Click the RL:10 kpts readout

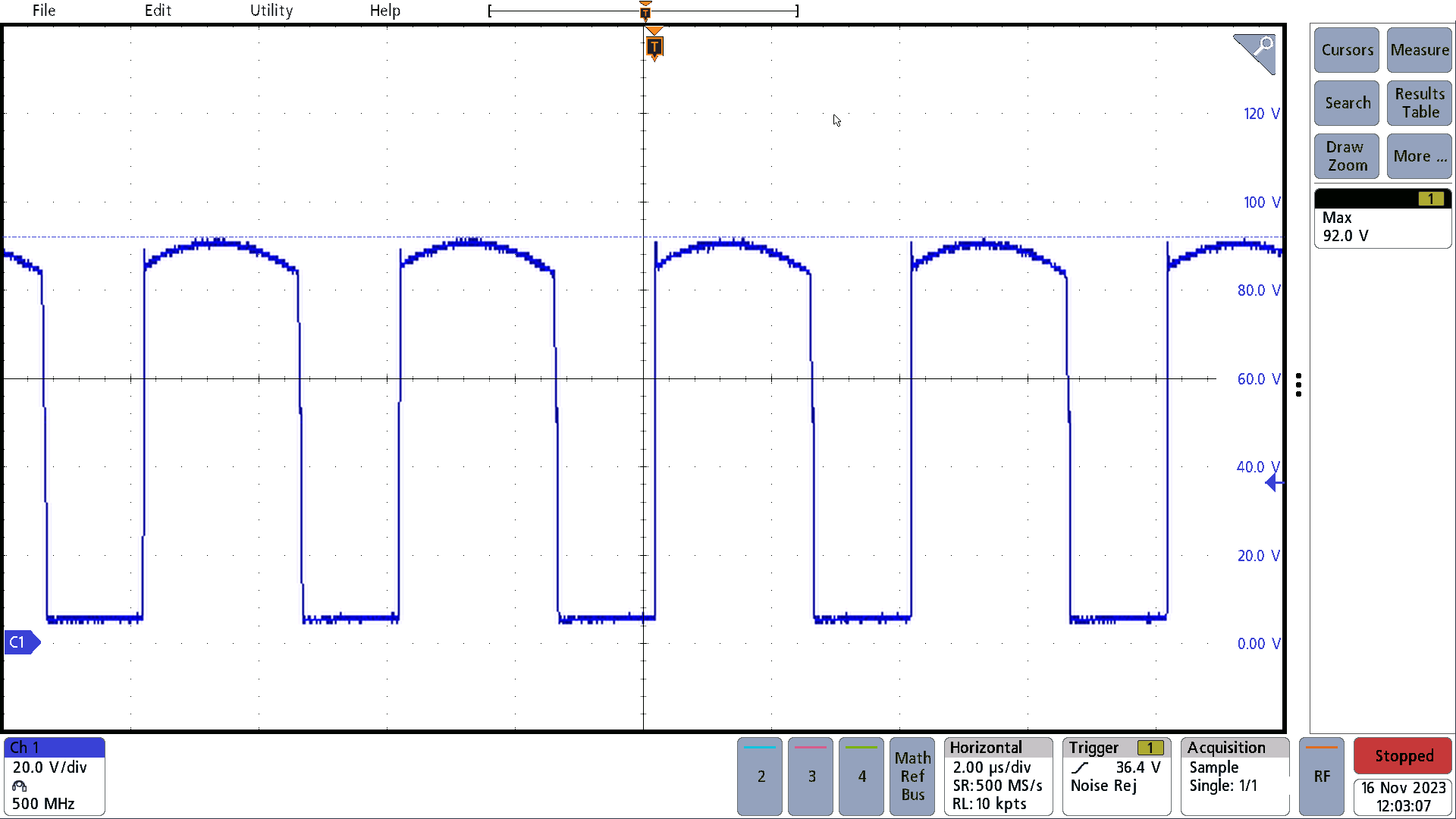pos(989,804)
